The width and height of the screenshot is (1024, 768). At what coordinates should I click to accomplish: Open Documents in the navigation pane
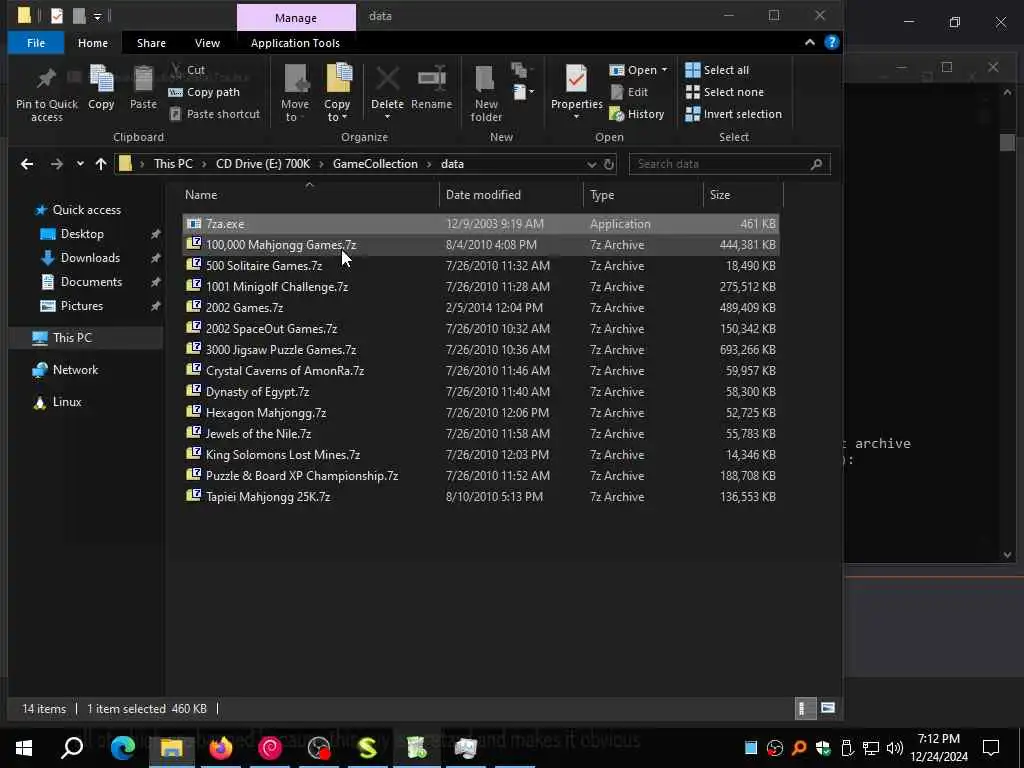91,282
